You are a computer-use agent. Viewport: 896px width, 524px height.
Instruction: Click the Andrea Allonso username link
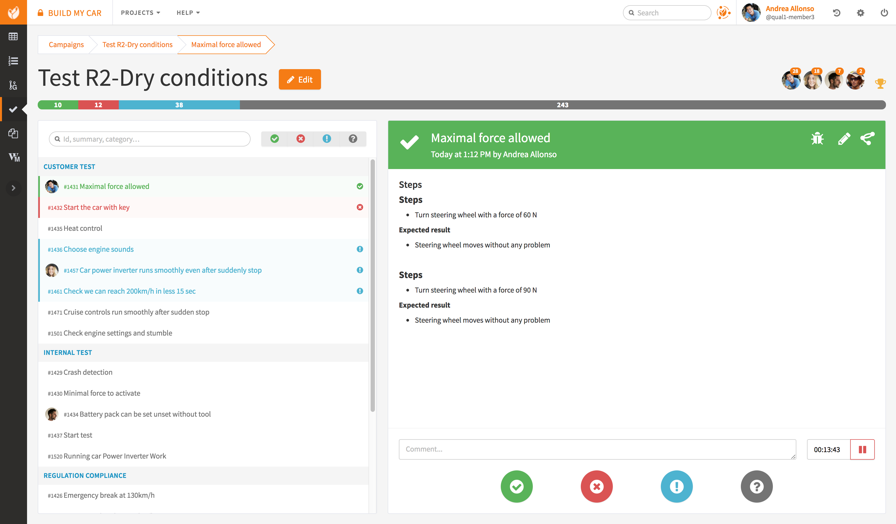point(790,9)
